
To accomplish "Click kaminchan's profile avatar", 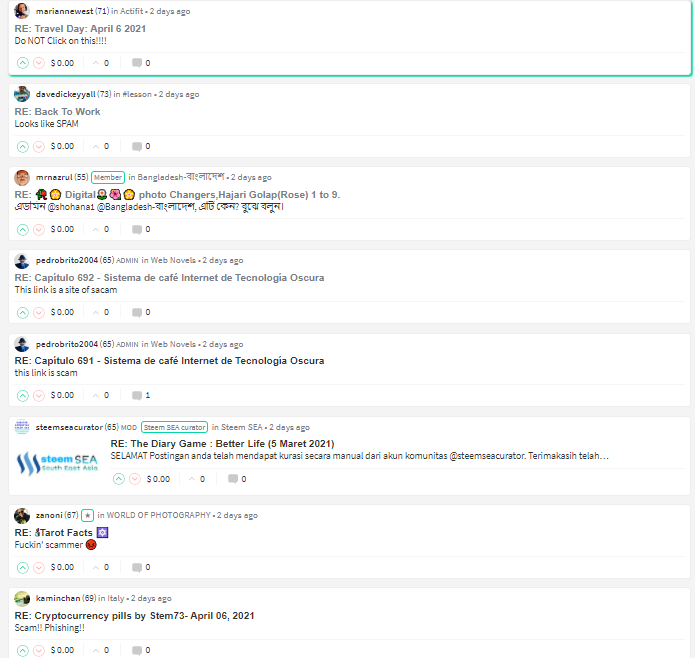I will click(x=22, y=598).
